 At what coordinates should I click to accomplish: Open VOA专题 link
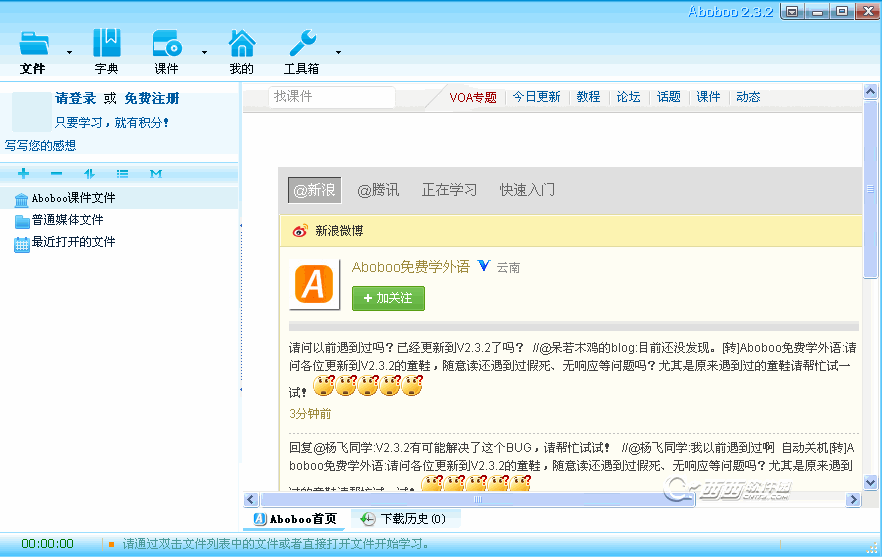[473, 97]
